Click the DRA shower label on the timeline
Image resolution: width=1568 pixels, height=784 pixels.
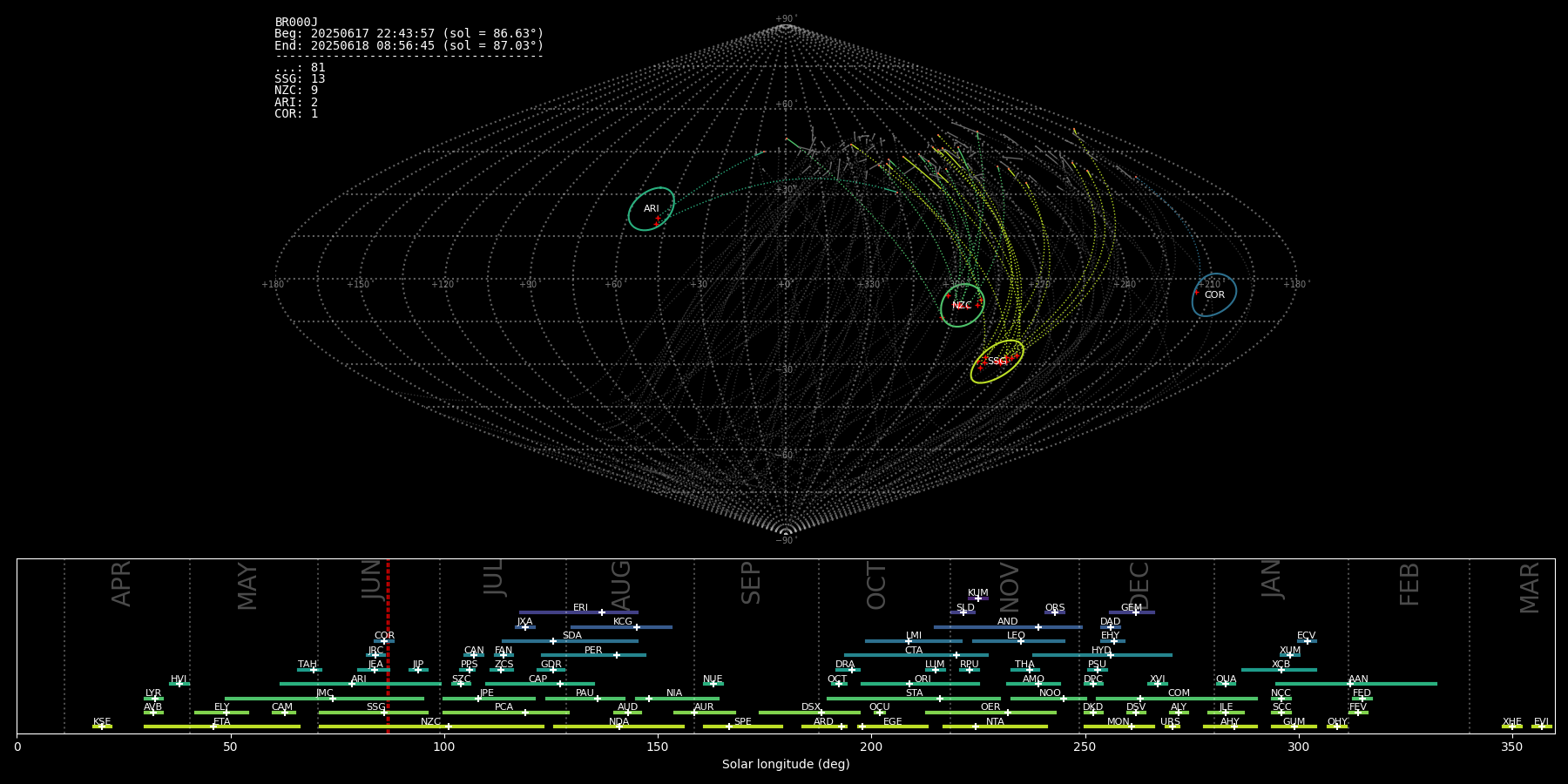pos(845,665)
